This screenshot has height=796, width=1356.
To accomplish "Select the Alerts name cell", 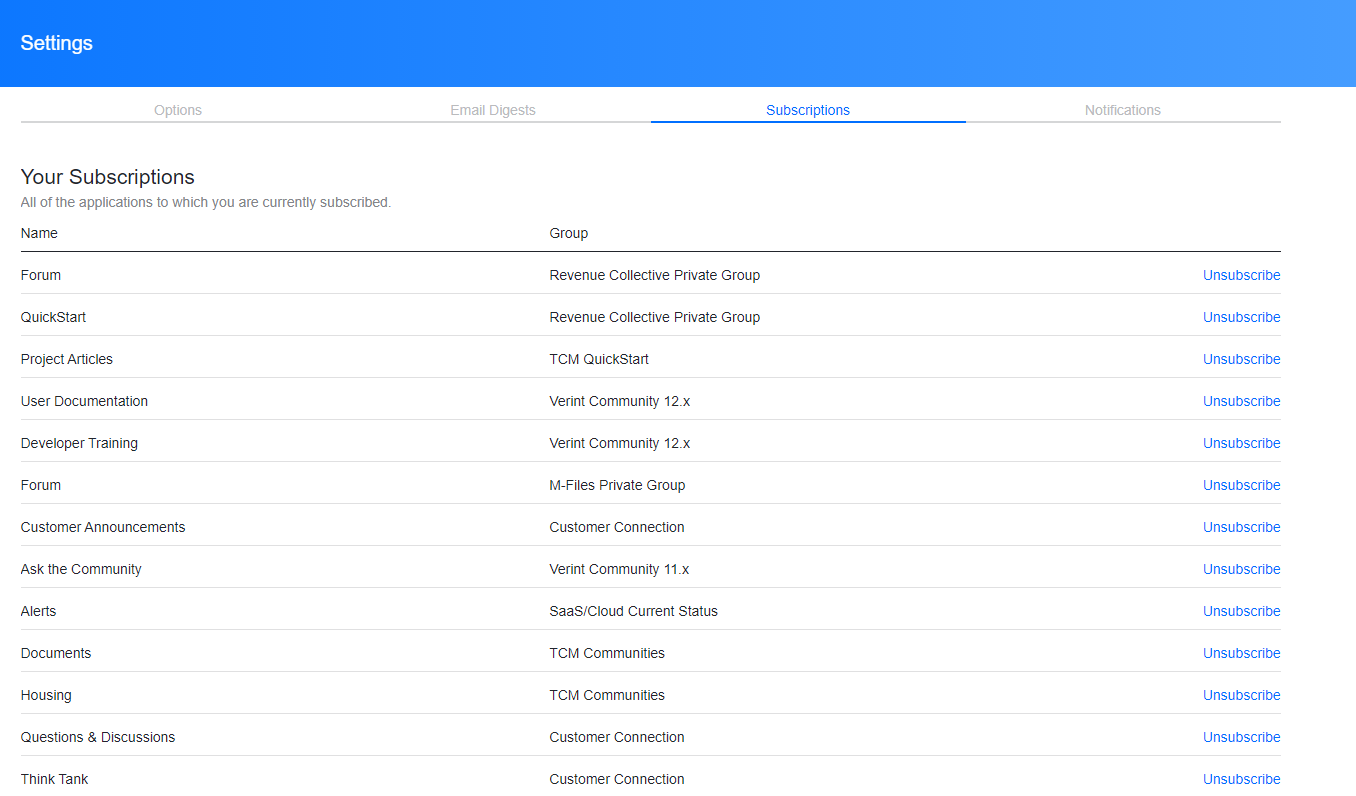I will point(38,611).
